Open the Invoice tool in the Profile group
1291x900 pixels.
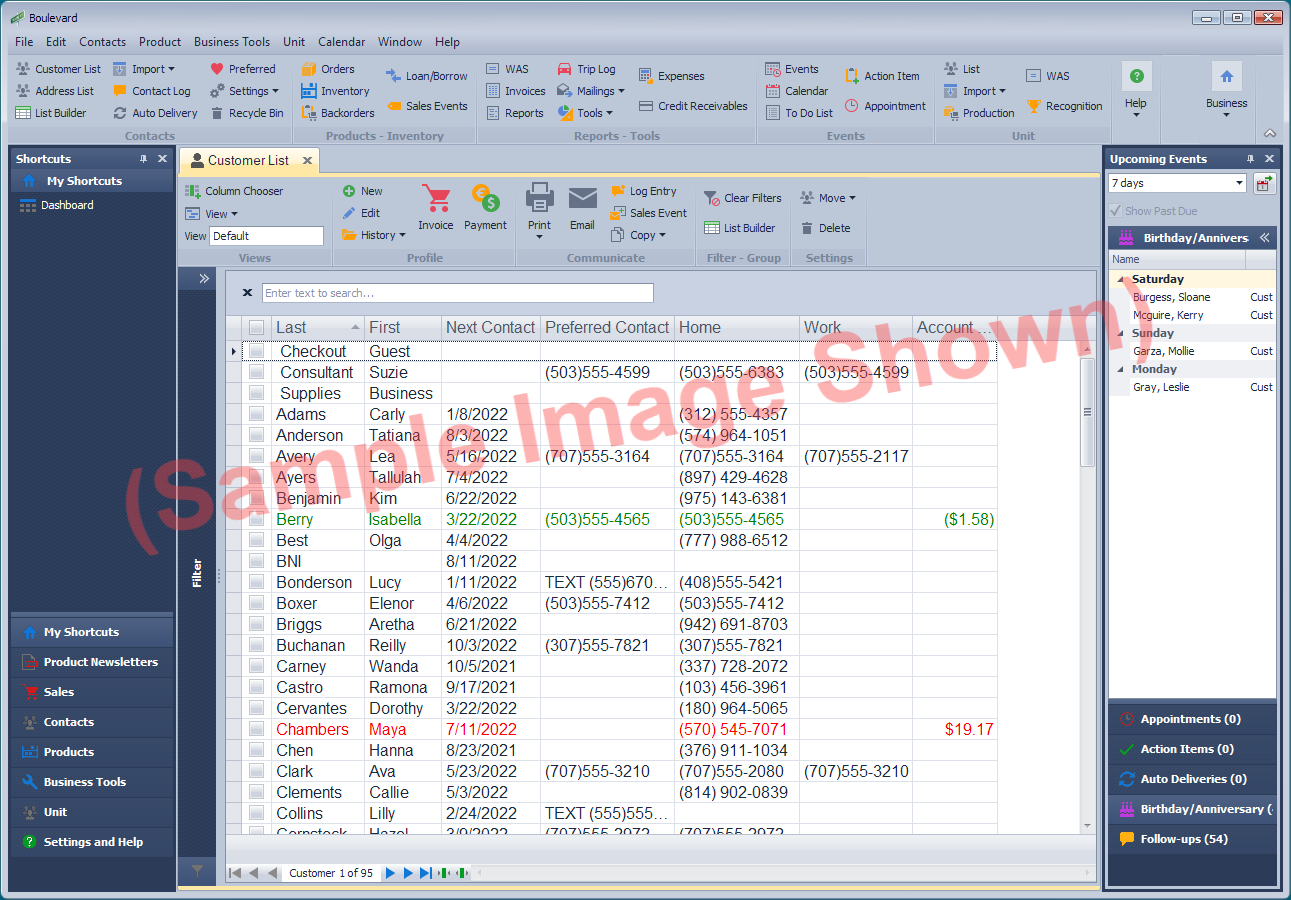pos(435,205)
